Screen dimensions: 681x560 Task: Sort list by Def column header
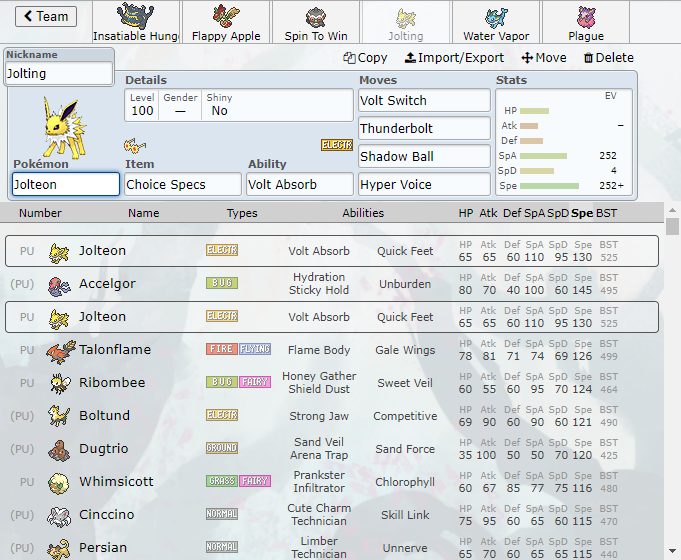512,213
